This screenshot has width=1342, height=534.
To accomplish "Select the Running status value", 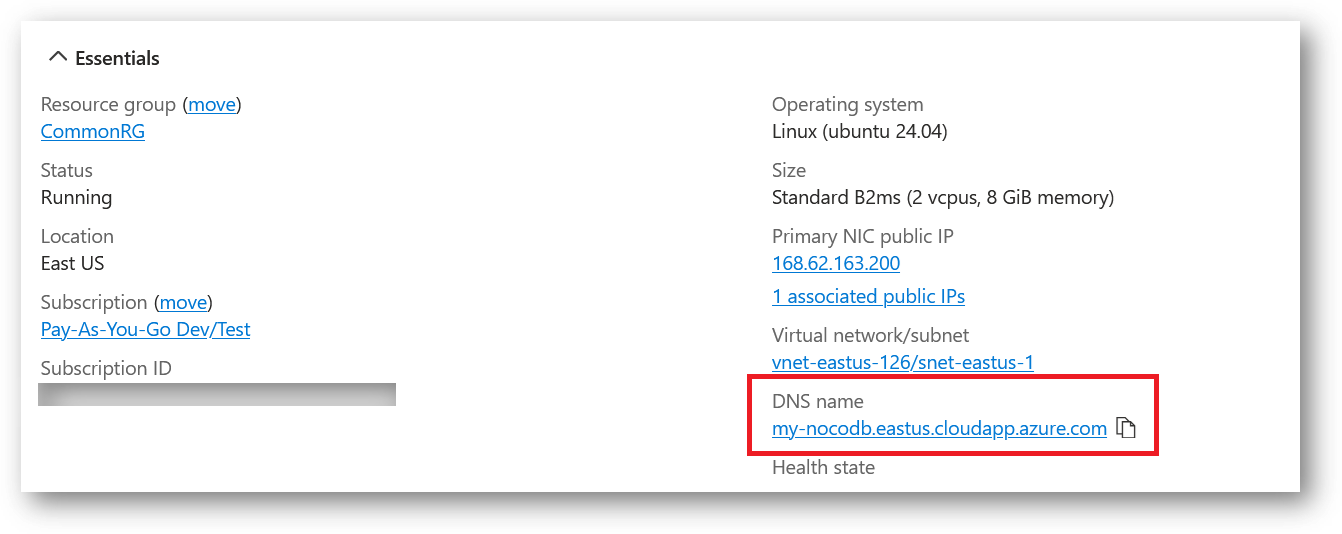I will [77, 197].
